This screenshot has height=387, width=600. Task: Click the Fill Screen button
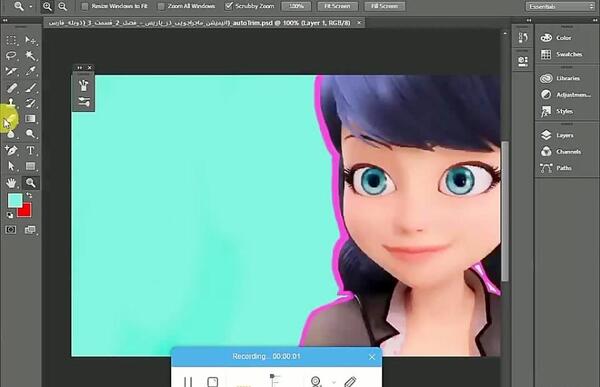pyautogui.click(x=384, y=6)
